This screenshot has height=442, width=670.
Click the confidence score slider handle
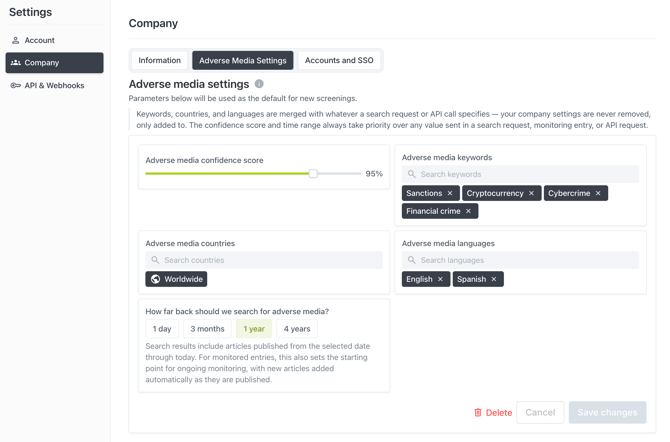pos(313,174)
